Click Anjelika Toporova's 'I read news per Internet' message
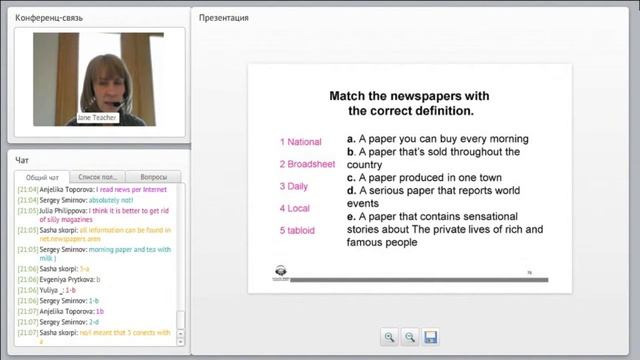Image resolution: width=640 pixels, height=360 pixels. [92, 189]
